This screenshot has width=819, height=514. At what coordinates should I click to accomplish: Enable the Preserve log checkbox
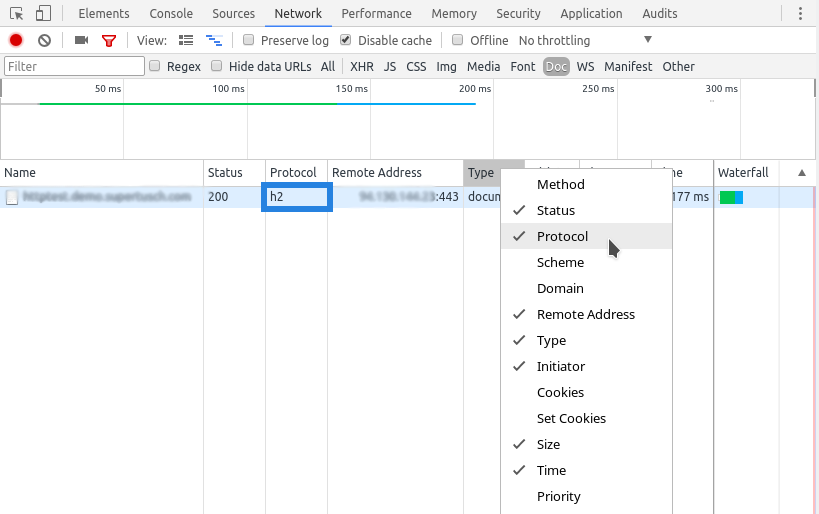(x=249, y=40)
